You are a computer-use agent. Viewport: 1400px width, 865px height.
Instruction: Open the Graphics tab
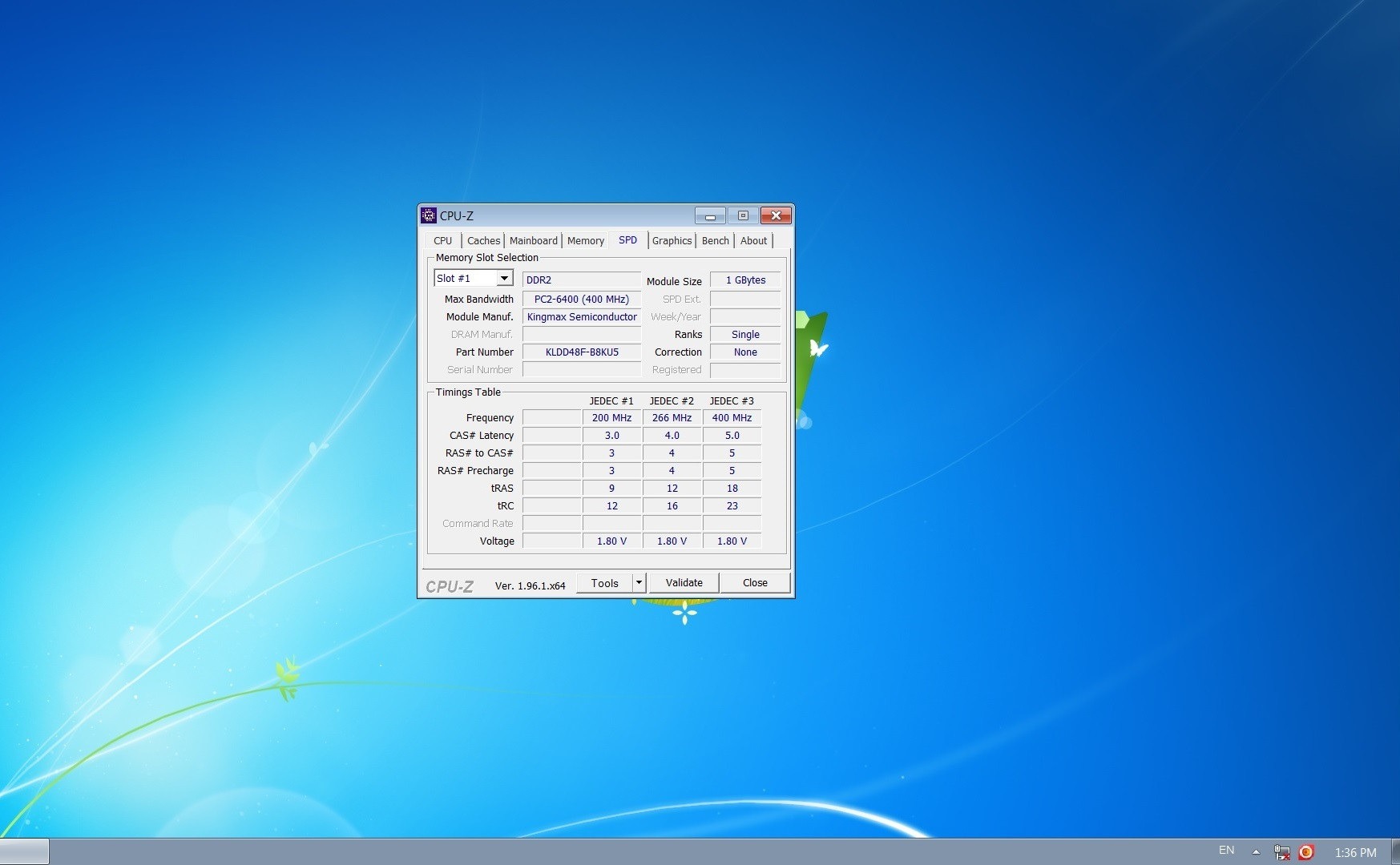tap(672, 241)
